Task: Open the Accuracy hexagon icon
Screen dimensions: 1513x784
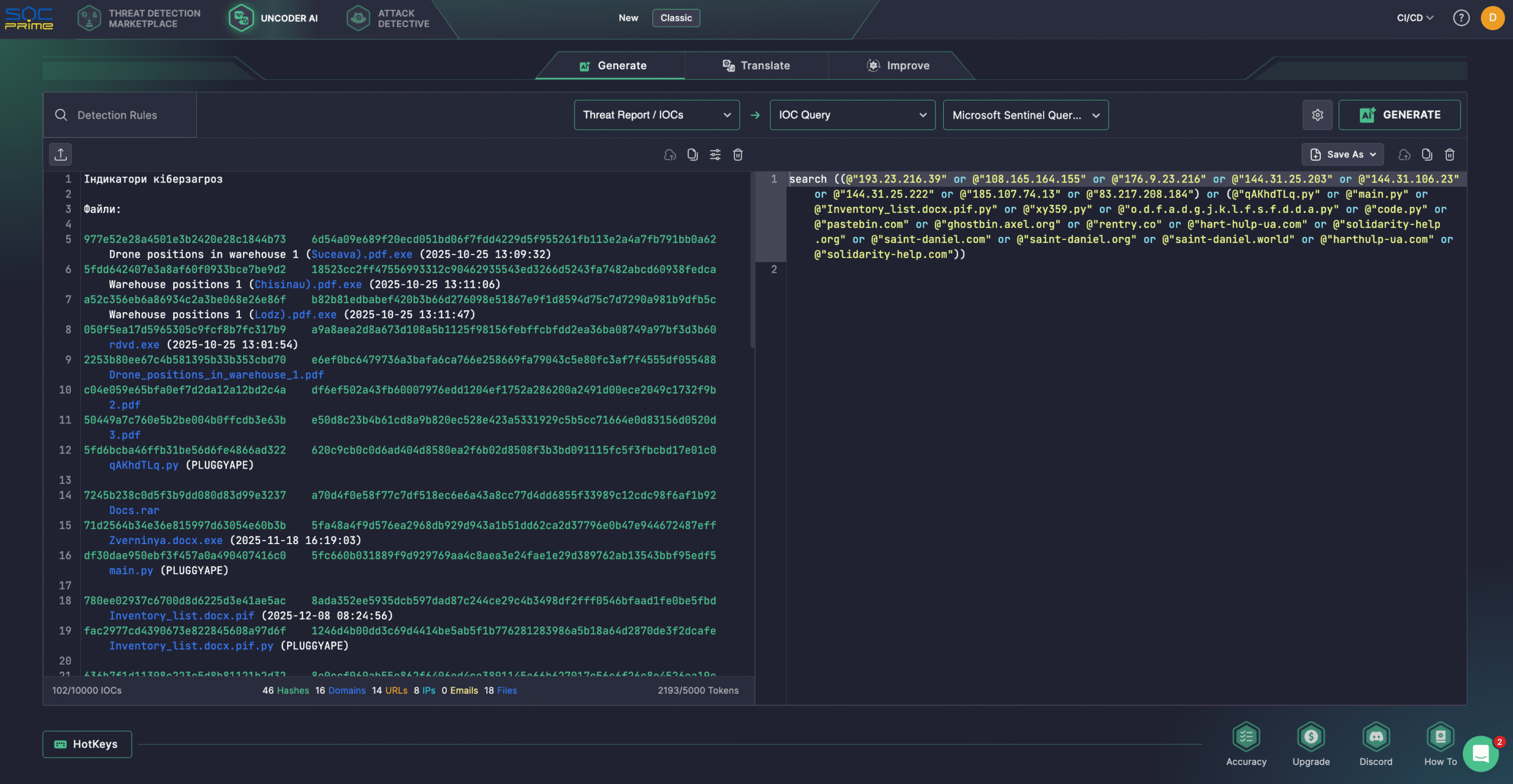Action: click(x=1246, y=736)
